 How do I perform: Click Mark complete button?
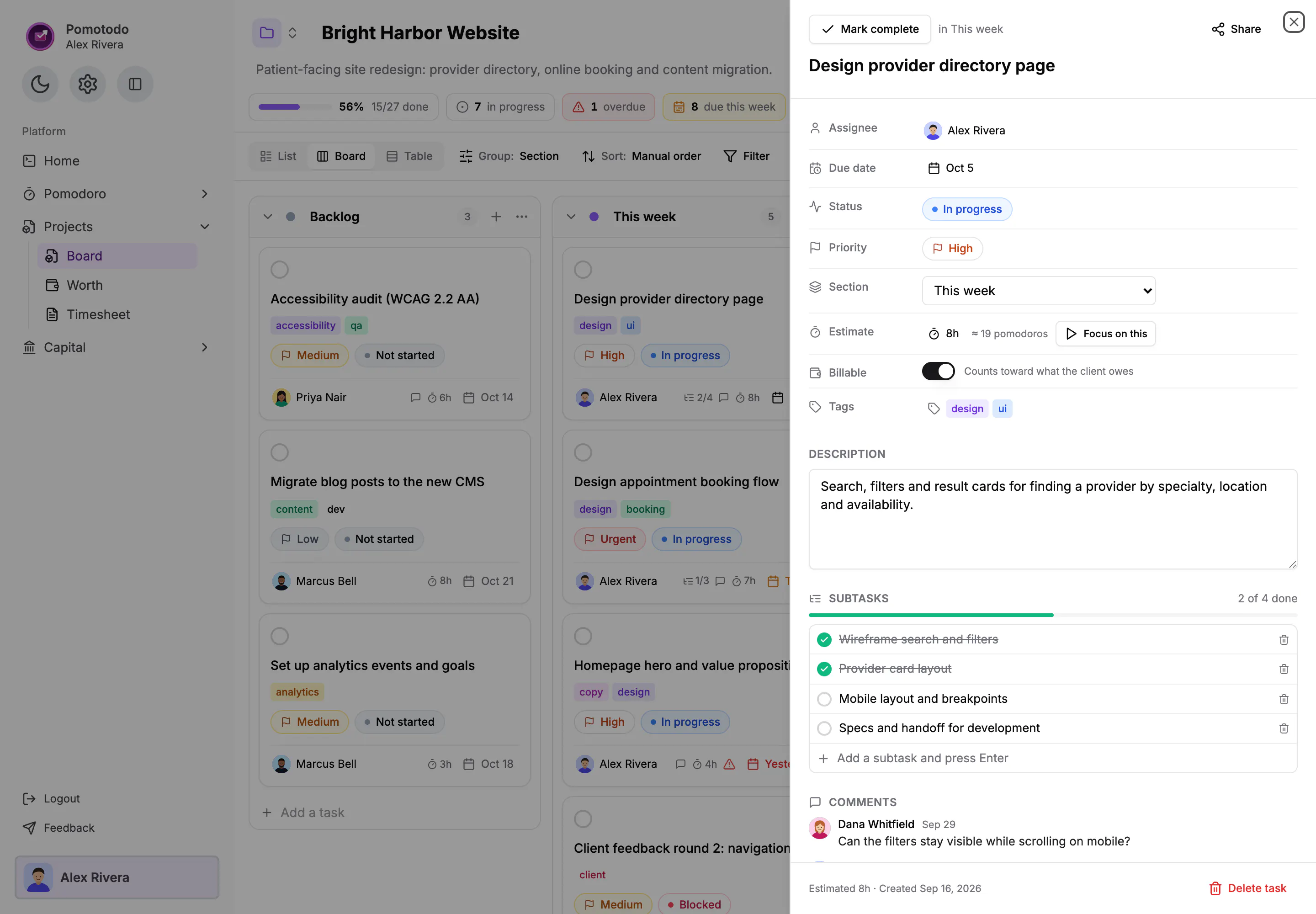[x=870, y=29]
